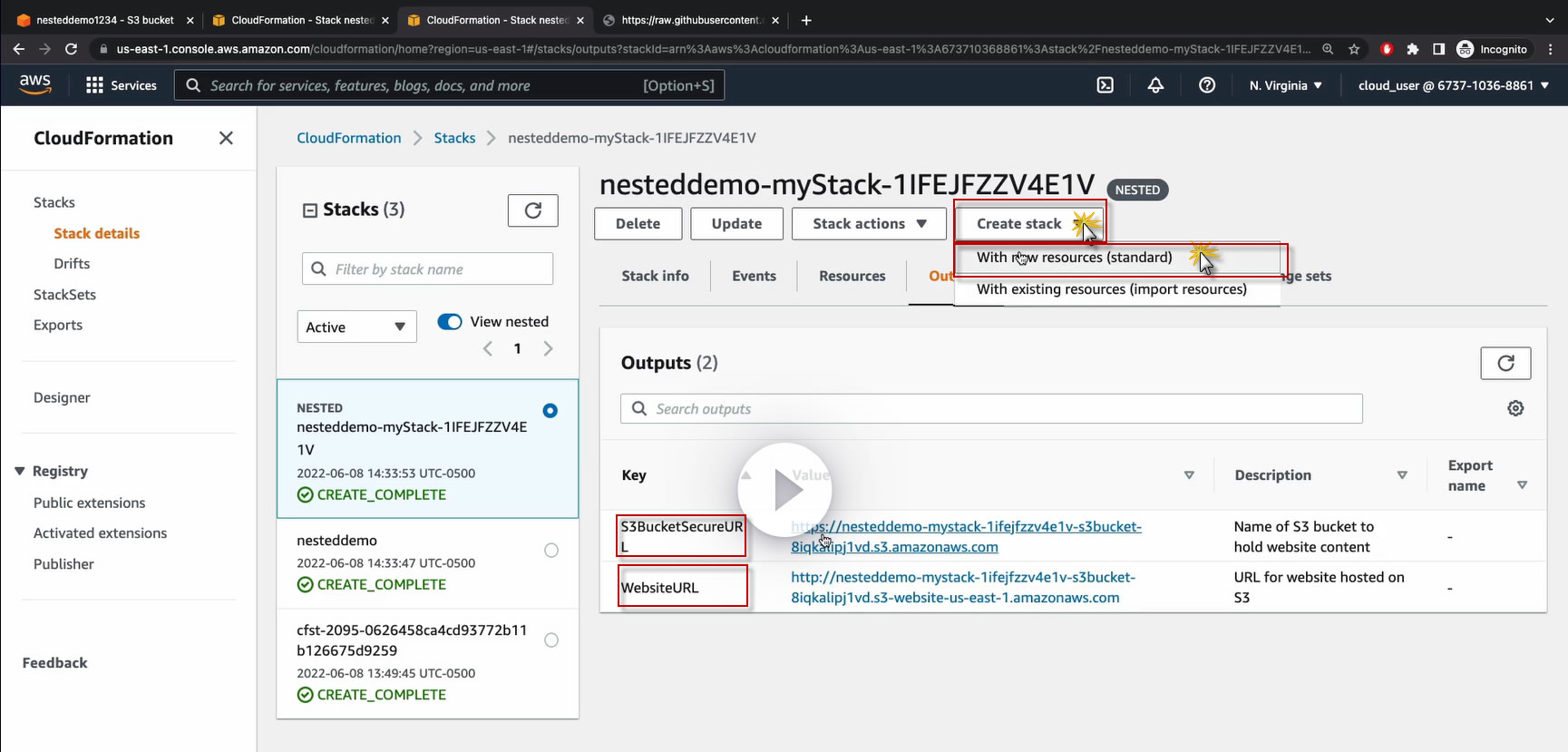Viewport: 1568px width, 752px height.
Task: Collapse the Registry section
Action: coord(20,471)
